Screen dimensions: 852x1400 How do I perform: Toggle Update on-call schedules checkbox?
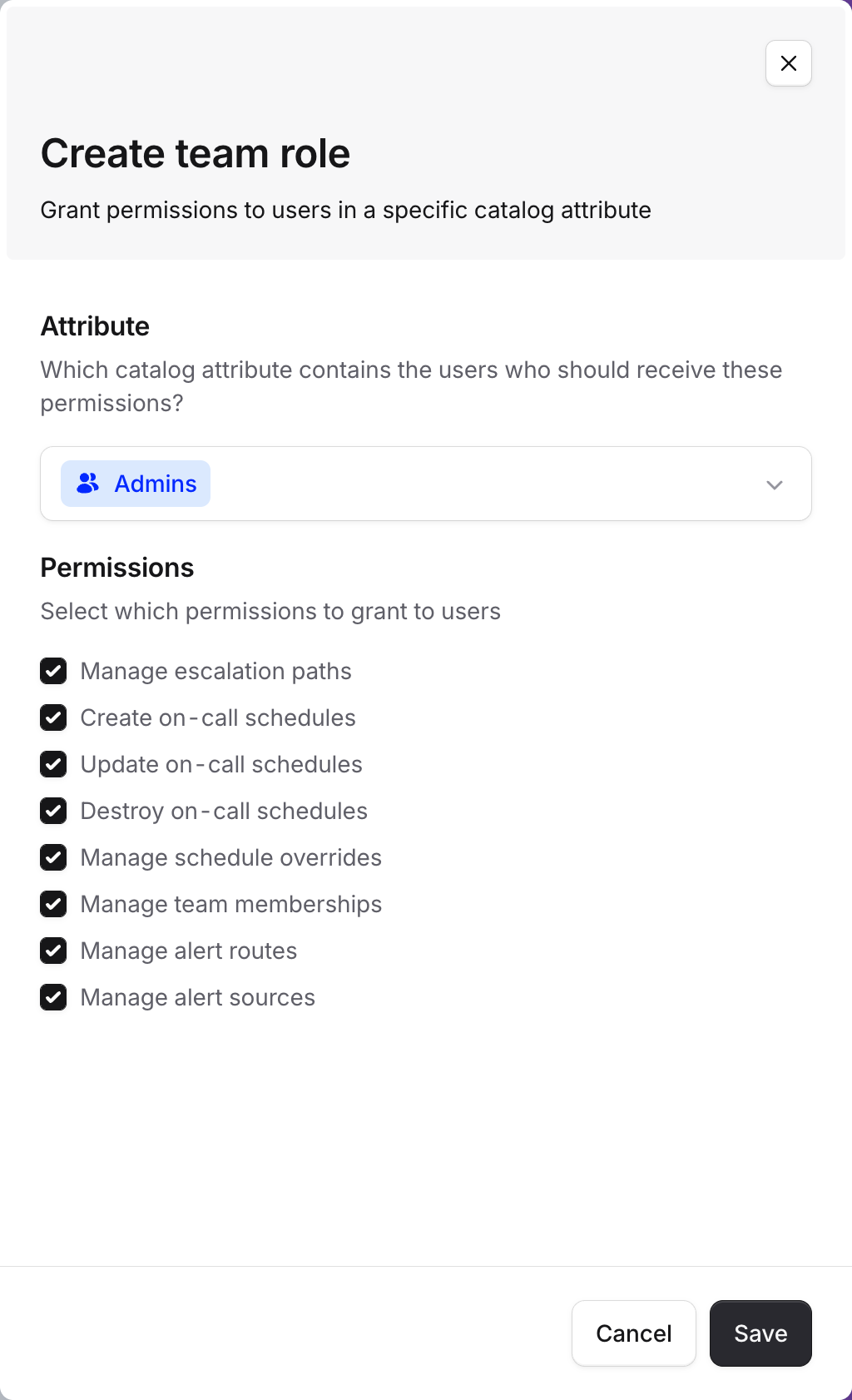pyautogui.click(x=53, y=764)
